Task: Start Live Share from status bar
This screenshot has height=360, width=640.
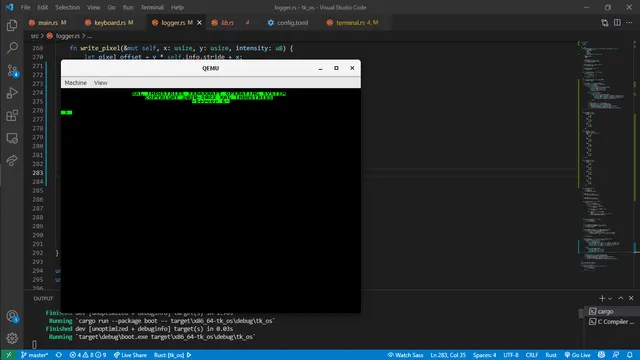Action: (130, 355)
